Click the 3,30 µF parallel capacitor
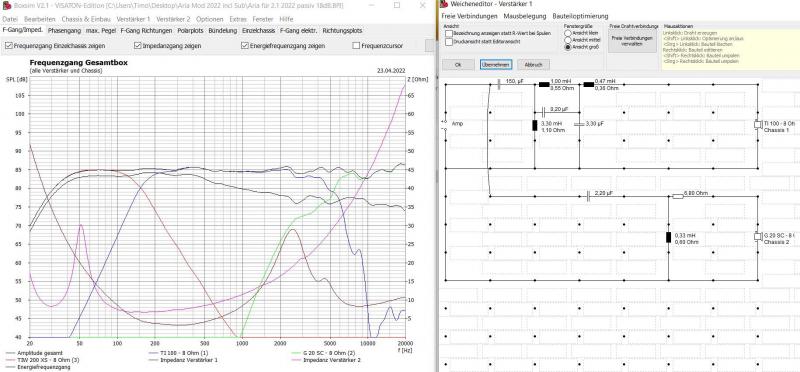Screen dimensions: 800x372 tap(579, 124)
